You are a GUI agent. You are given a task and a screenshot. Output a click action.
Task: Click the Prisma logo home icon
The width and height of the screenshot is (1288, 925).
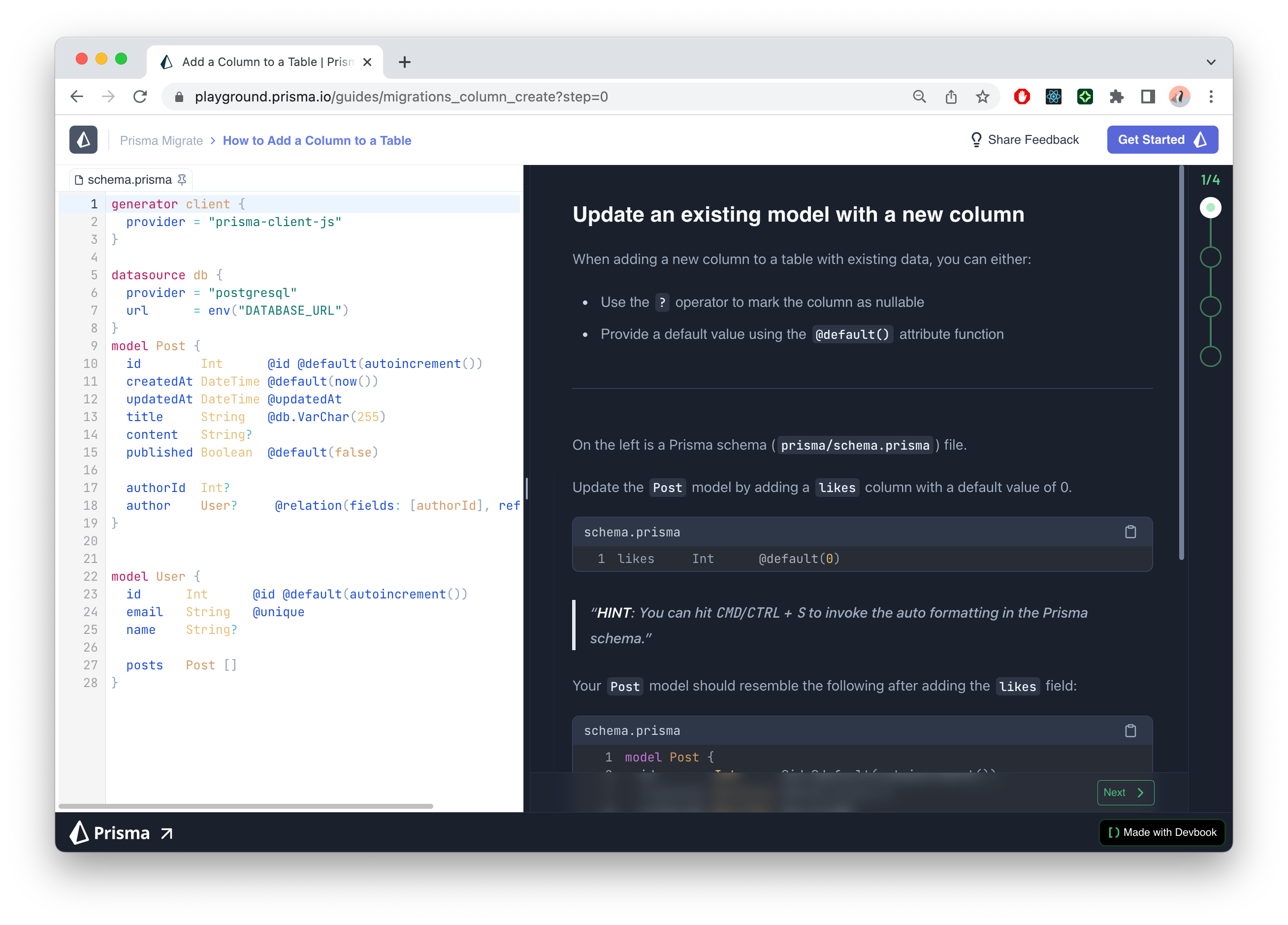84,140
